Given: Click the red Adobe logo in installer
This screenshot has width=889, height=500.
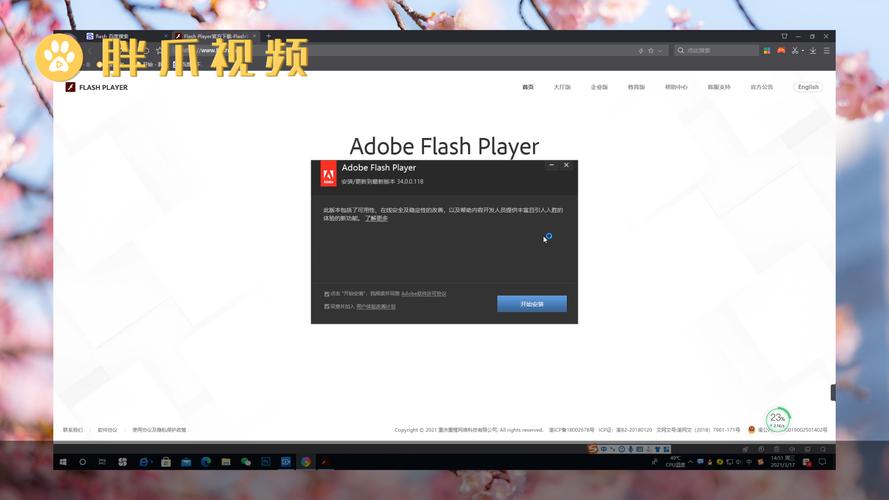Looking at the screenshot, I should point(328,174).
